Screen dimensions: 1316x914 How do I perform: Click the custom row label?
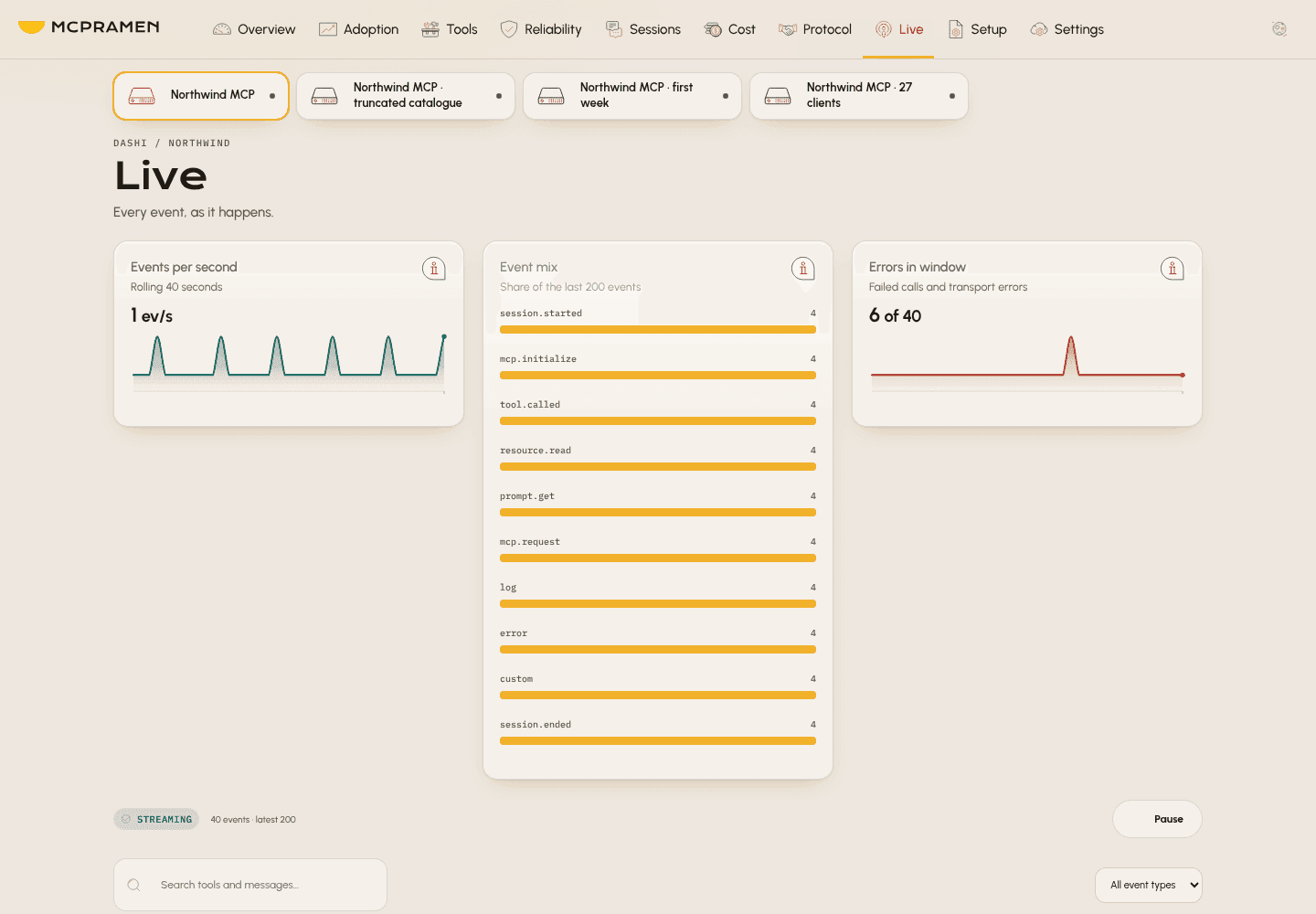pos(516,679)
